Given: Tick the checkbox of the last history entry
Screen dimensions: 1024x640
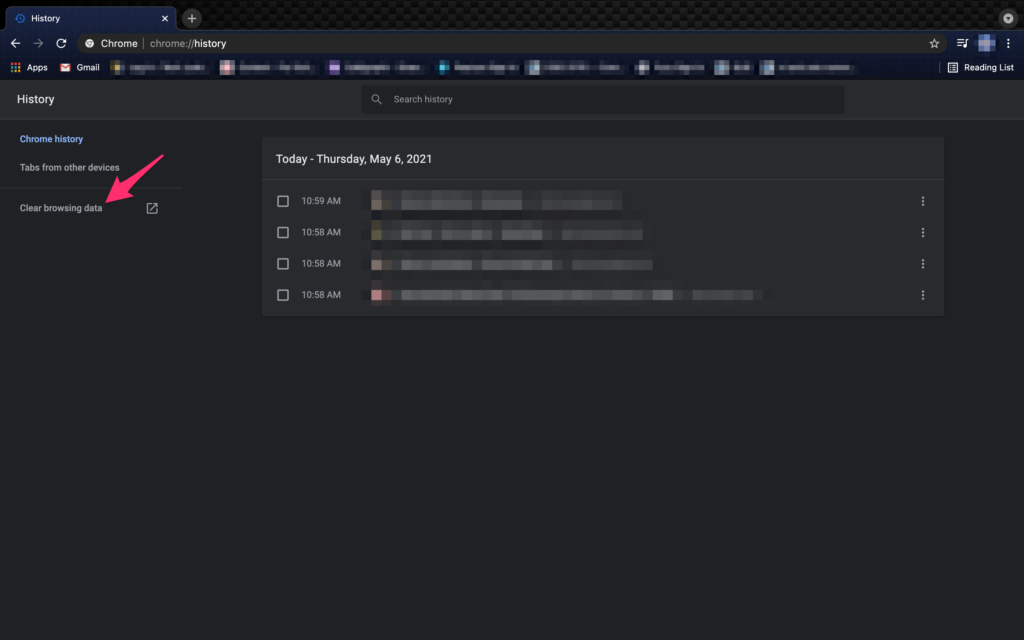Looking at the screenshot, I should [283, 295].
